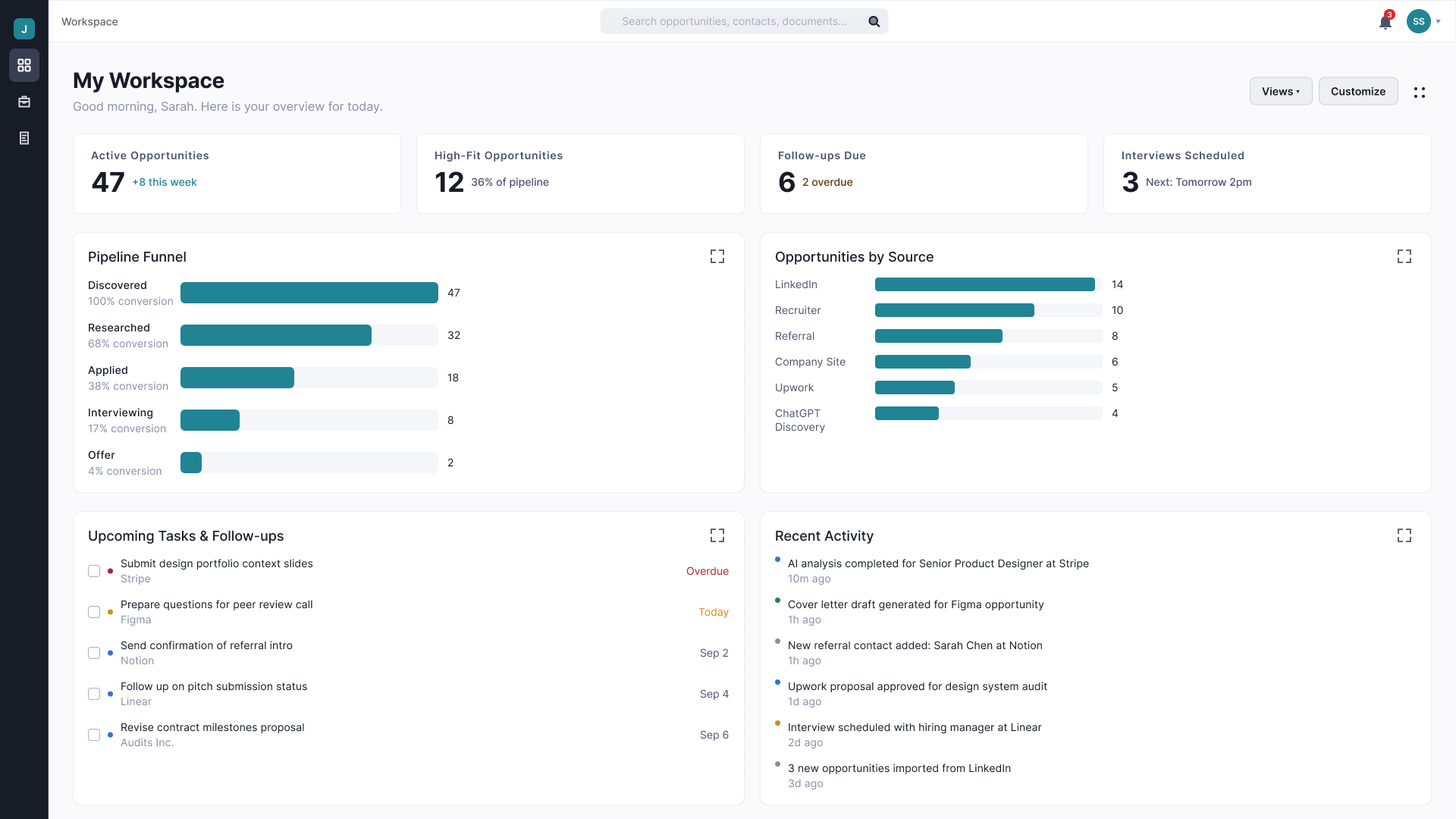The height and width of the screenshot is (819, 1456).
Task: Click the search magnifier icon
Action: (x=874, y=21)
